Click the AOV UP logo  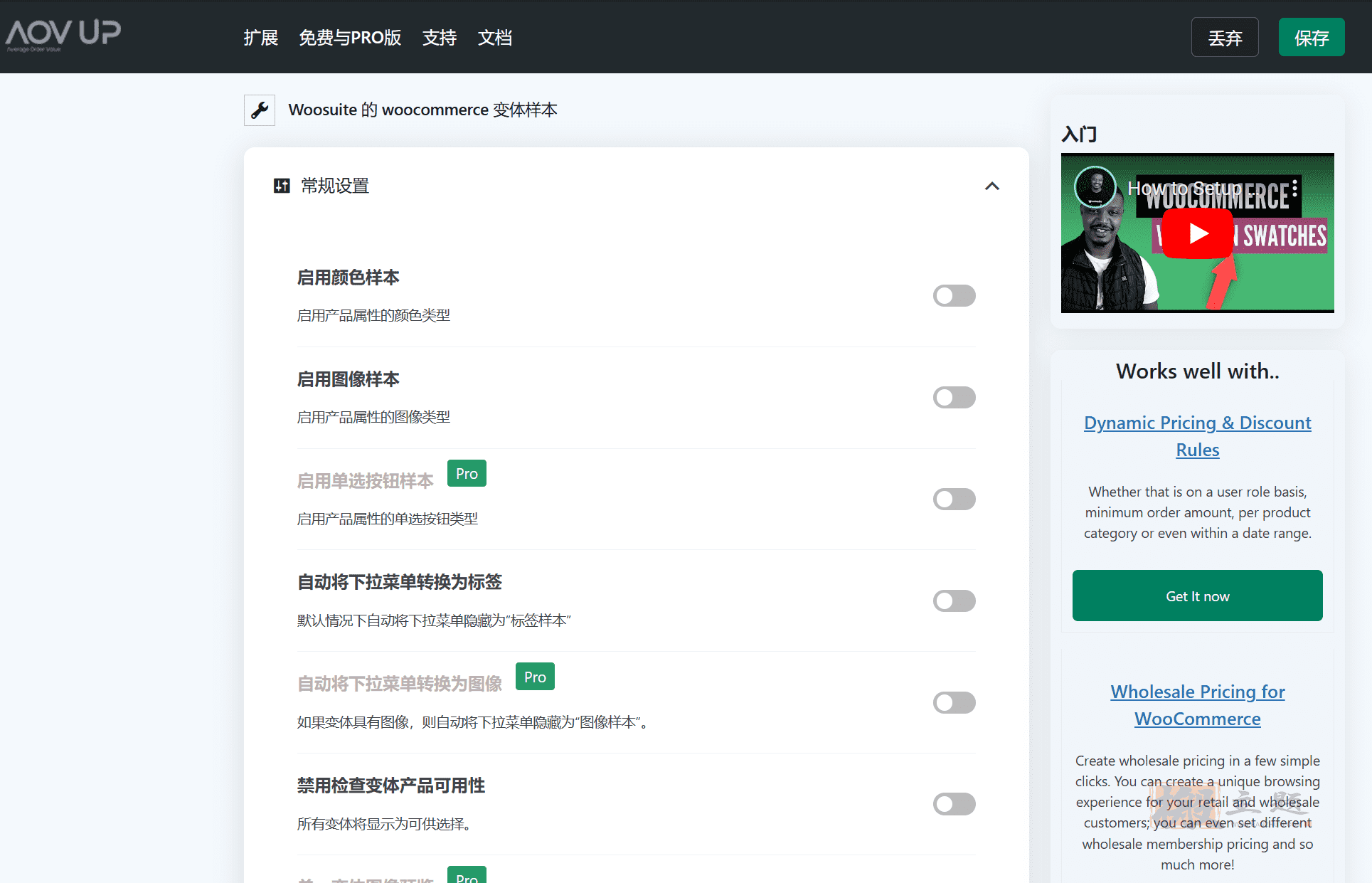click(63, 35)
